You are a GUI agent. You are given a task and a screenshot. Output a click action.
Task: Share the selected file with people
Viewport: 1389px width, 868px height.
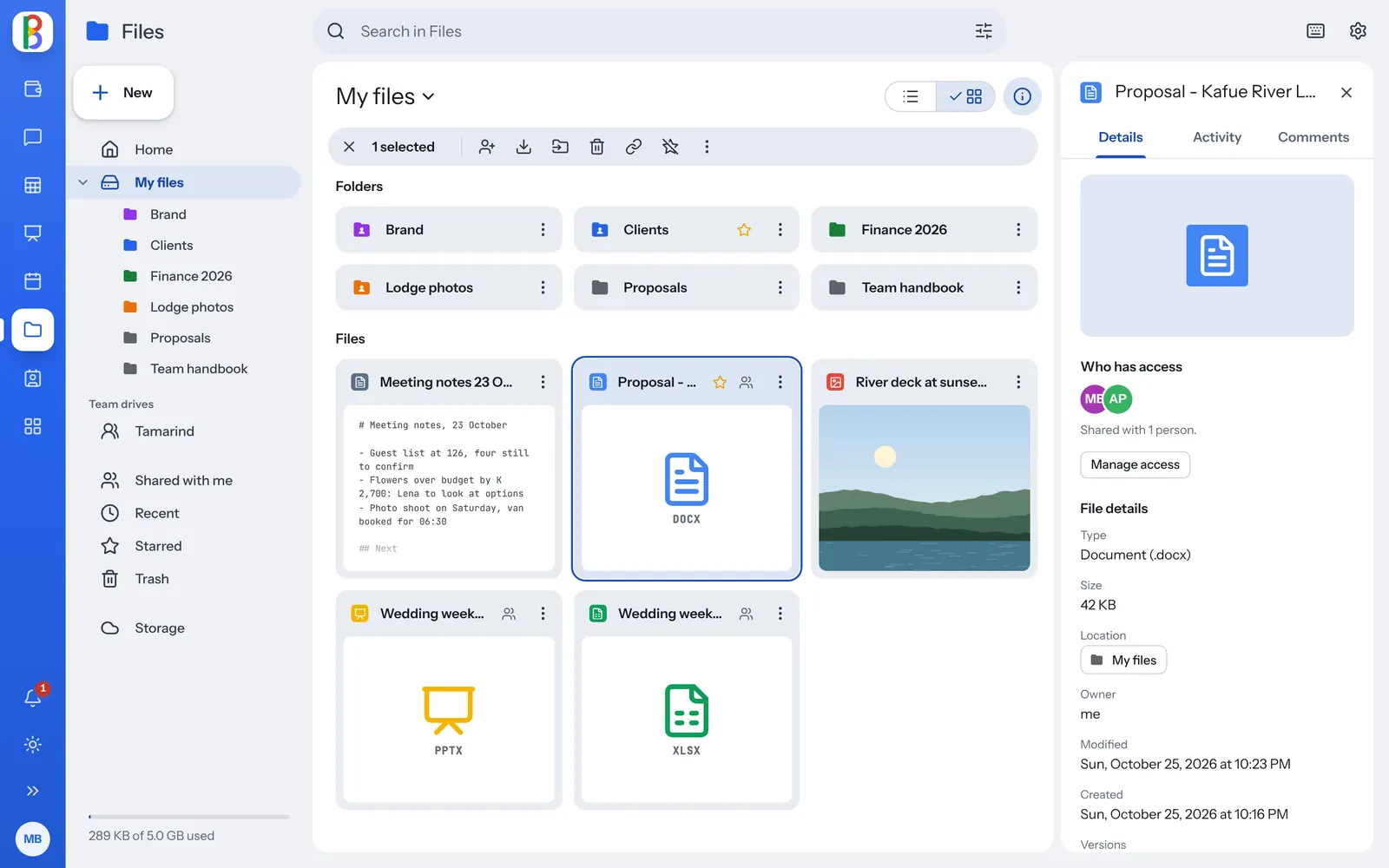point(487,147)
